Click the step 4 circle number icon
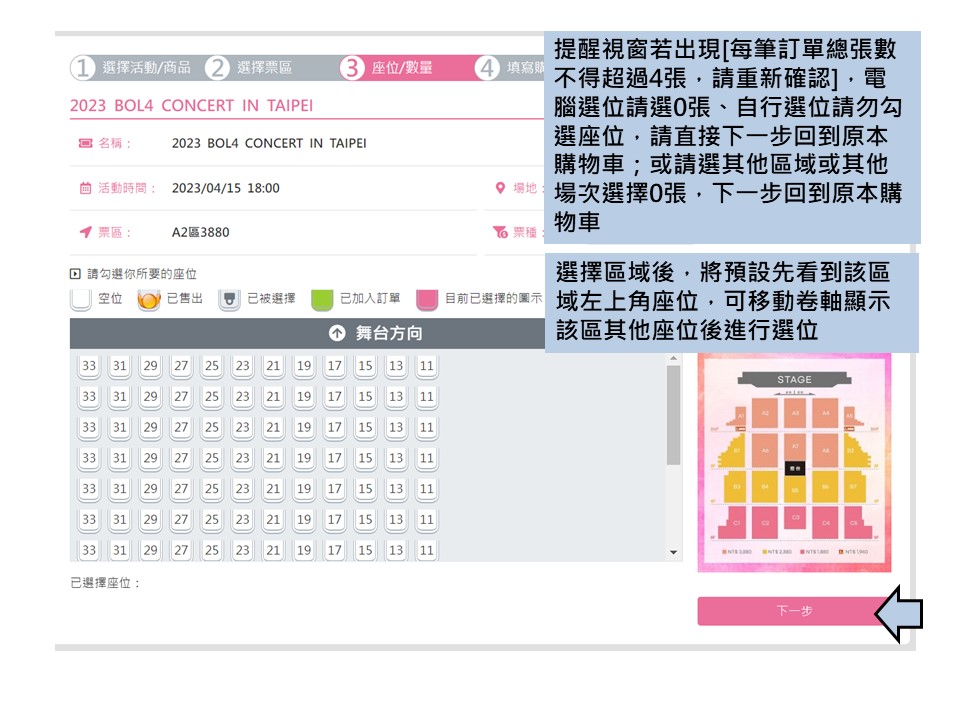 click(487, 68)
